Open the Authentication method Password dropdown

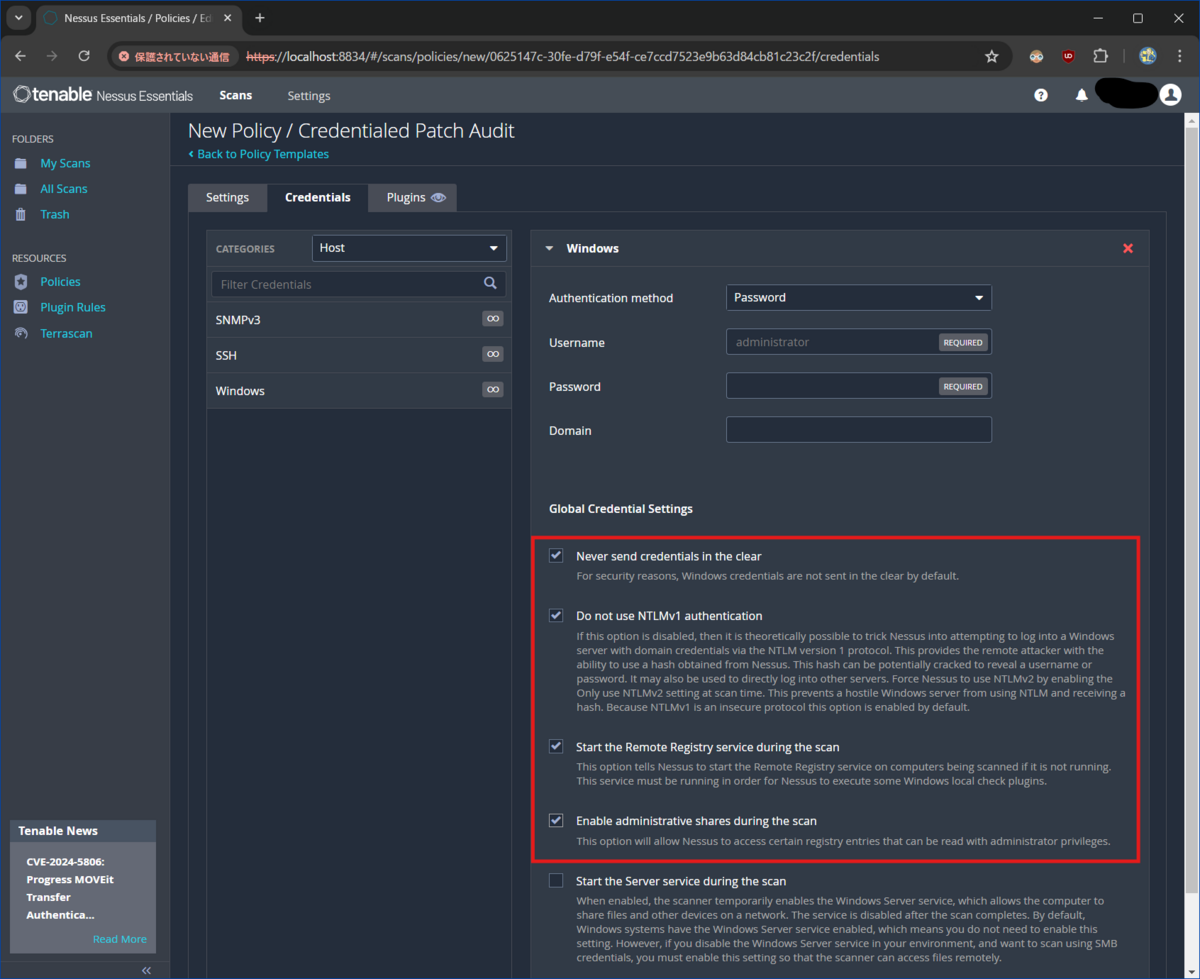coord(859,297)
